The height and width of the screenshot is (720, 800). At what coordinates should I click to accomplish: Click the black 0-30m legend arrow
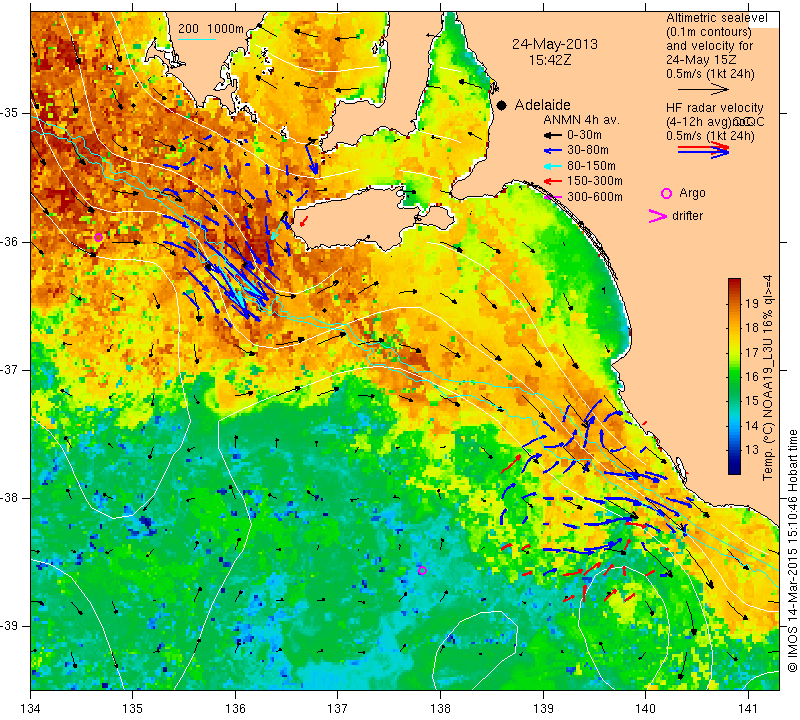(x=553, y=135)
